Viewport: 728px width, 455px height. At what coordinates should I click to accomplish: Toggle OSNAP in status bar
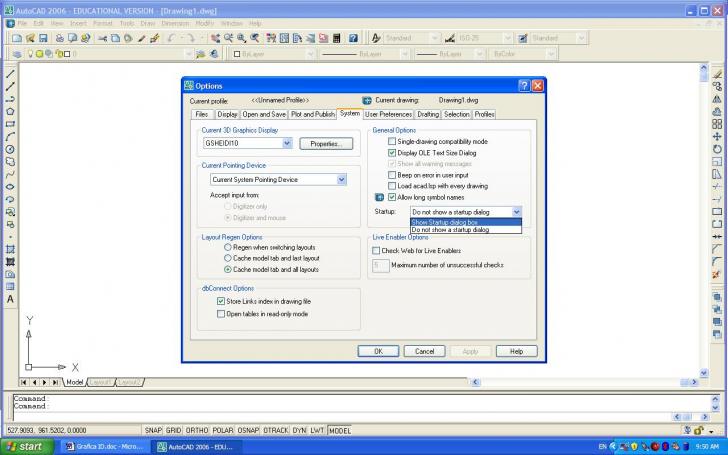coord(248,430)
